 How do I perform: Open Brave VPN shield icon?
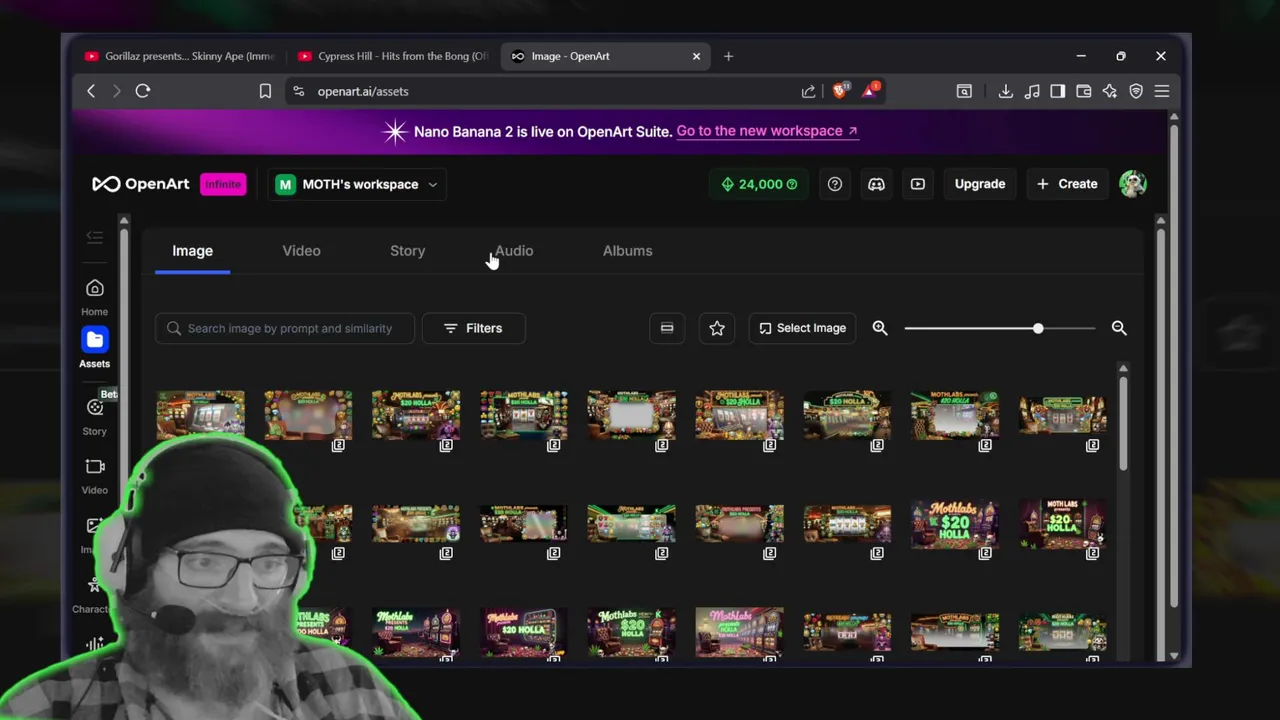click(1136, 91)
